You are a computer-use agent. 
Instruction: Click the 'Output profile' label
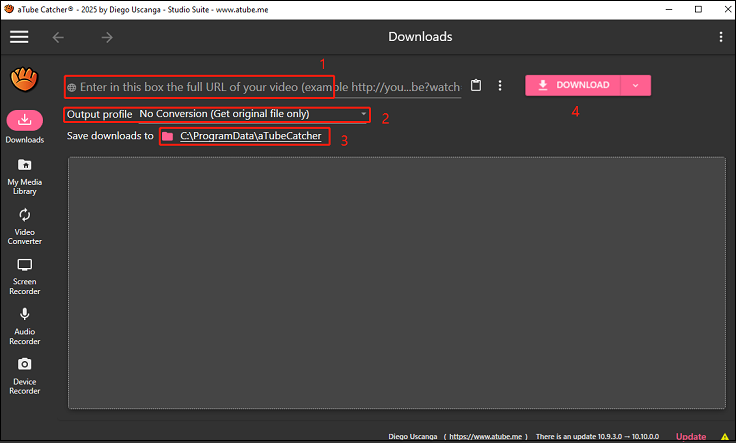100,114
